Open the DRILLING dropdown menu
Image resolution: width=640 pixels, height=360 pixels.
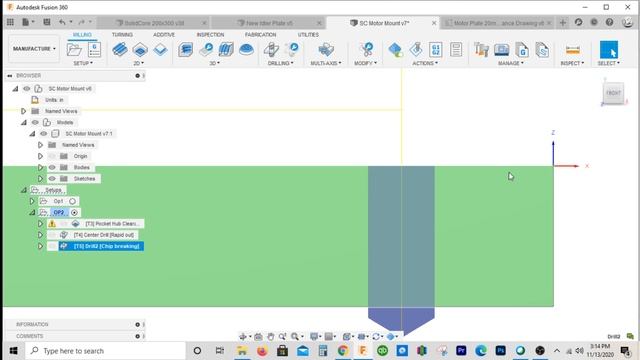pos(280,63)
